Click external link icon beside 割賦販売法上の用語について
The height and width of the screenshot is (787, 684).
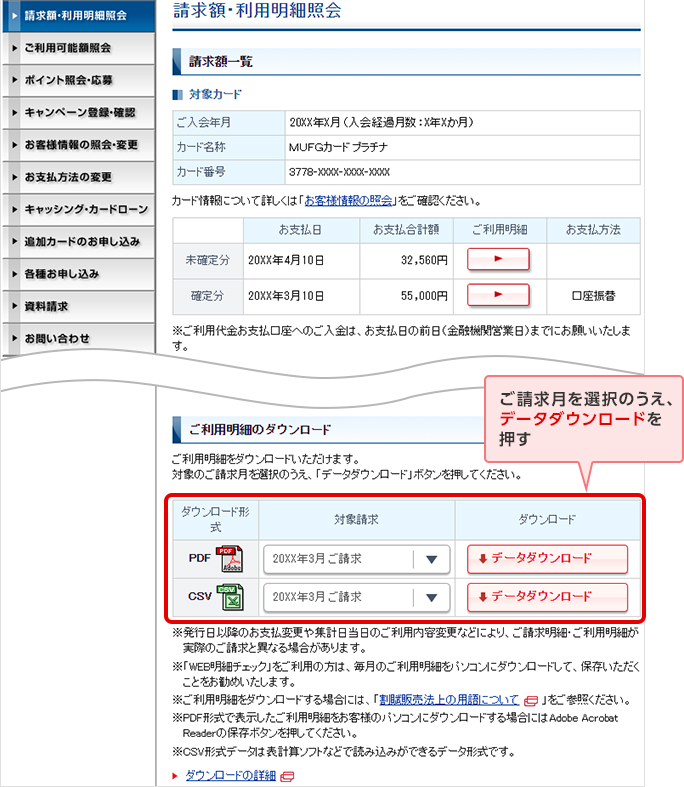530,699
